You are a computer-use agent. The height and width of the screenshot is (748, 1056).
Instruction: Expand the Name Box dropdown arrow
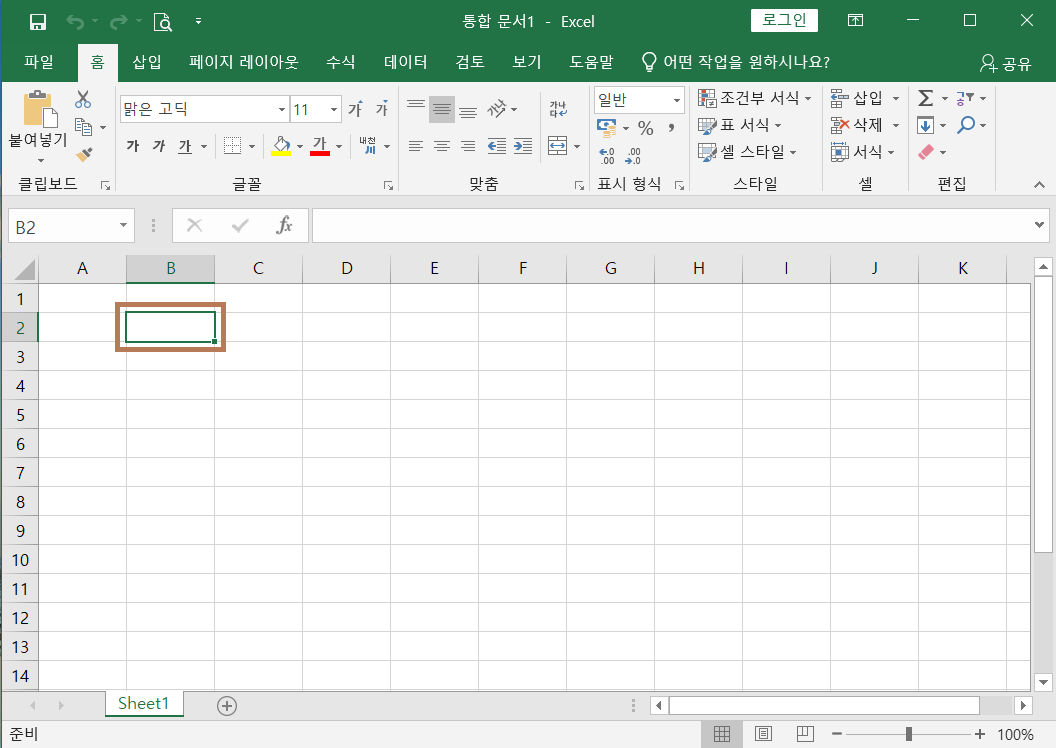coord(123,226)
